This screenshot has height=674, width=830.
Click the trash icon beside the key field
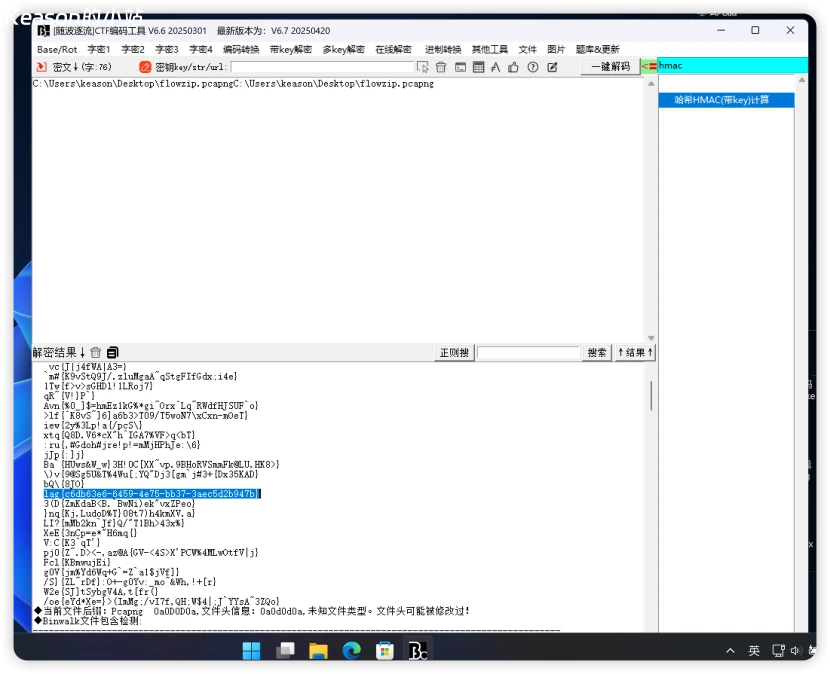pos(441,67)
